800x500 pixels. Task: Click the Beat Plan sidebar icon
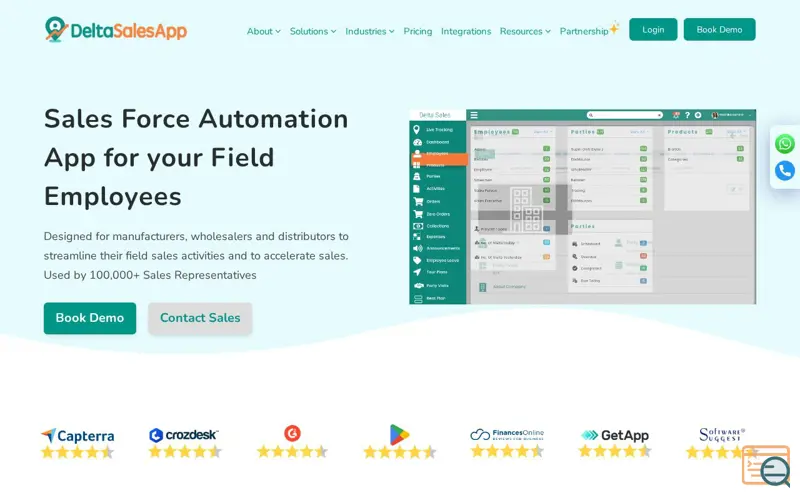point(418,298)
